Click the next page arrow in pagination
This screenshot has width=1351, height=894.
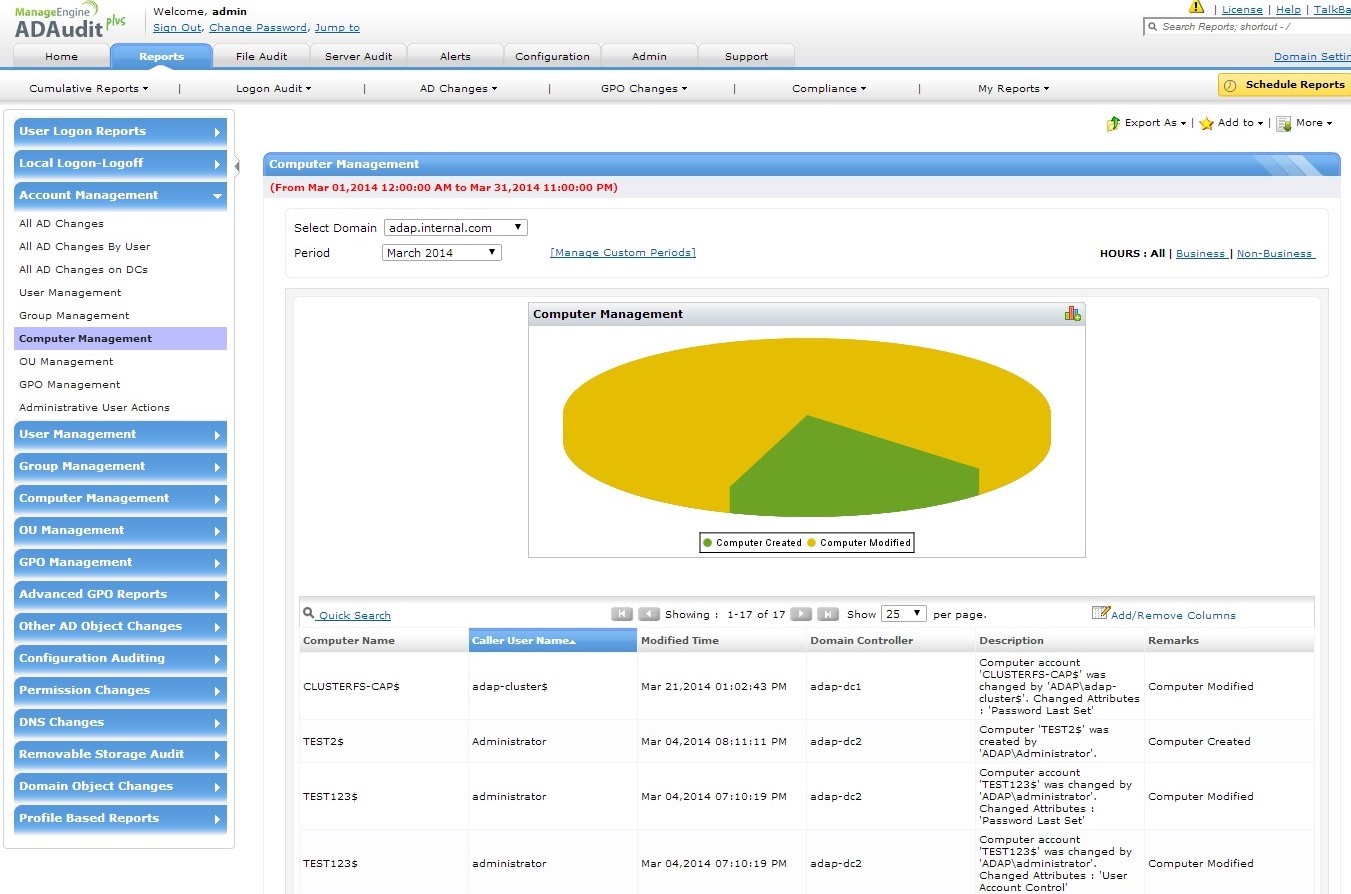801,614
